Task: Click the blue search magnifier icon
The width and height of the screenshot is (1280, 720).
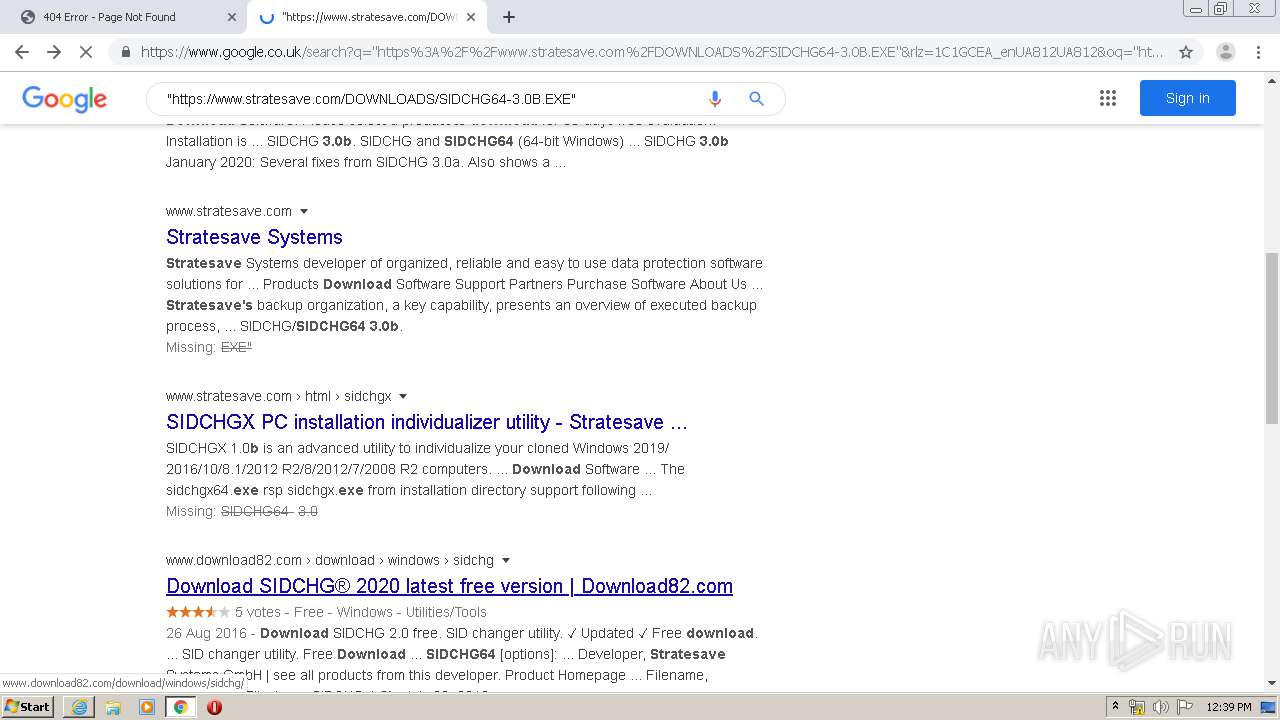Action: 756,99
